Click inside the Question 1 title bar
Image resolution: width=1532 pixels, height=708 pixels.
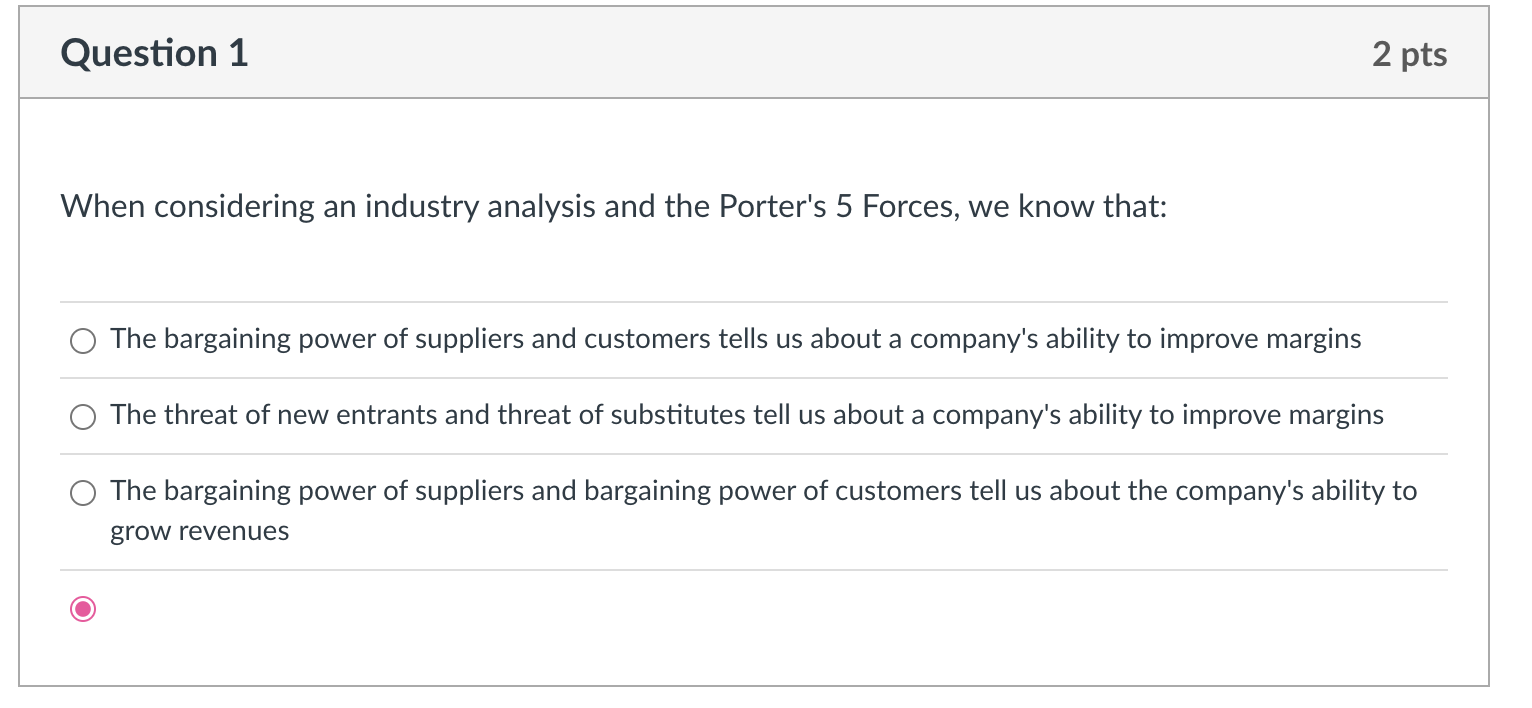[x=700, y=52]
